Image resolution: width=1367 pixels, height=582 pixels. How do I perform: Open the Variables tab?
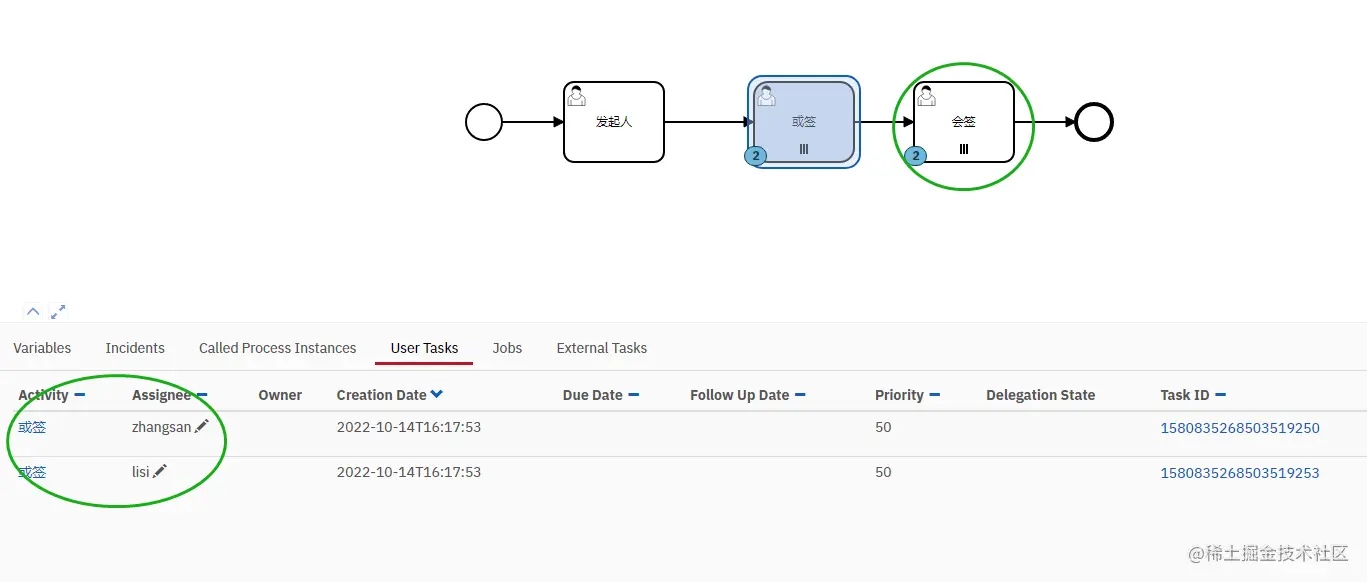pos(42,348)
